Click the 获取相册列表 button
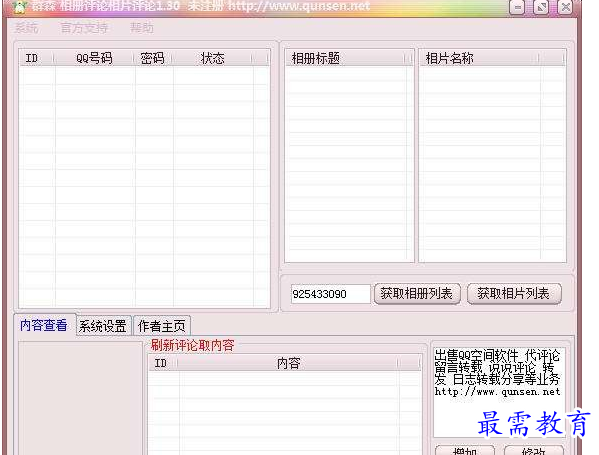599x455 pixels. click(x=417, y=294)
